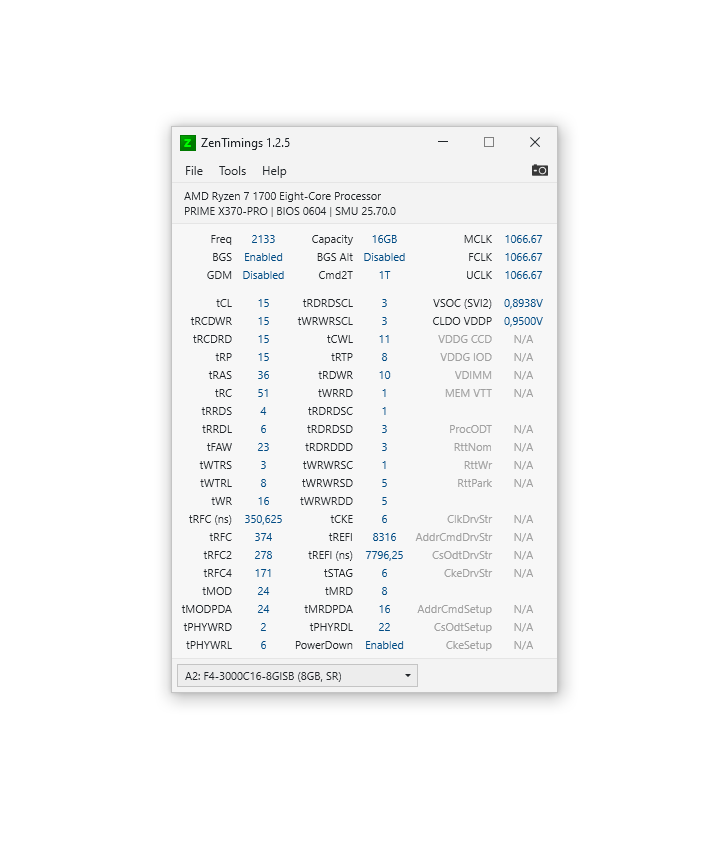Click the green ZenTimings app icon

[x=187, y=143]
